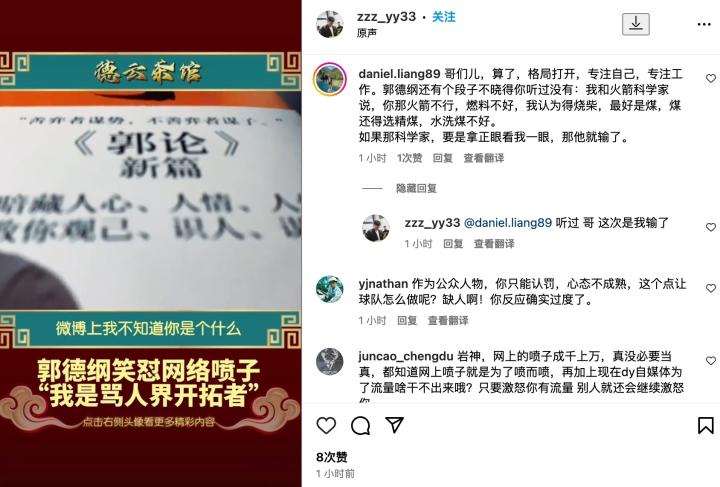Open juncao_chengdu's profile username
This screenshot has height=487, width=720.
406,356
